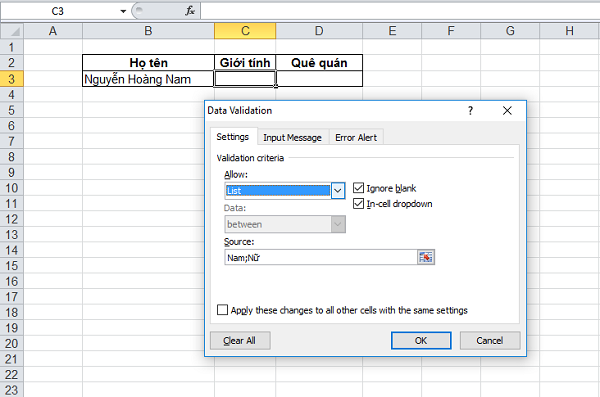Switch to the Input Message tab
The image size is (600, 397).
click(x=292, y=137)
